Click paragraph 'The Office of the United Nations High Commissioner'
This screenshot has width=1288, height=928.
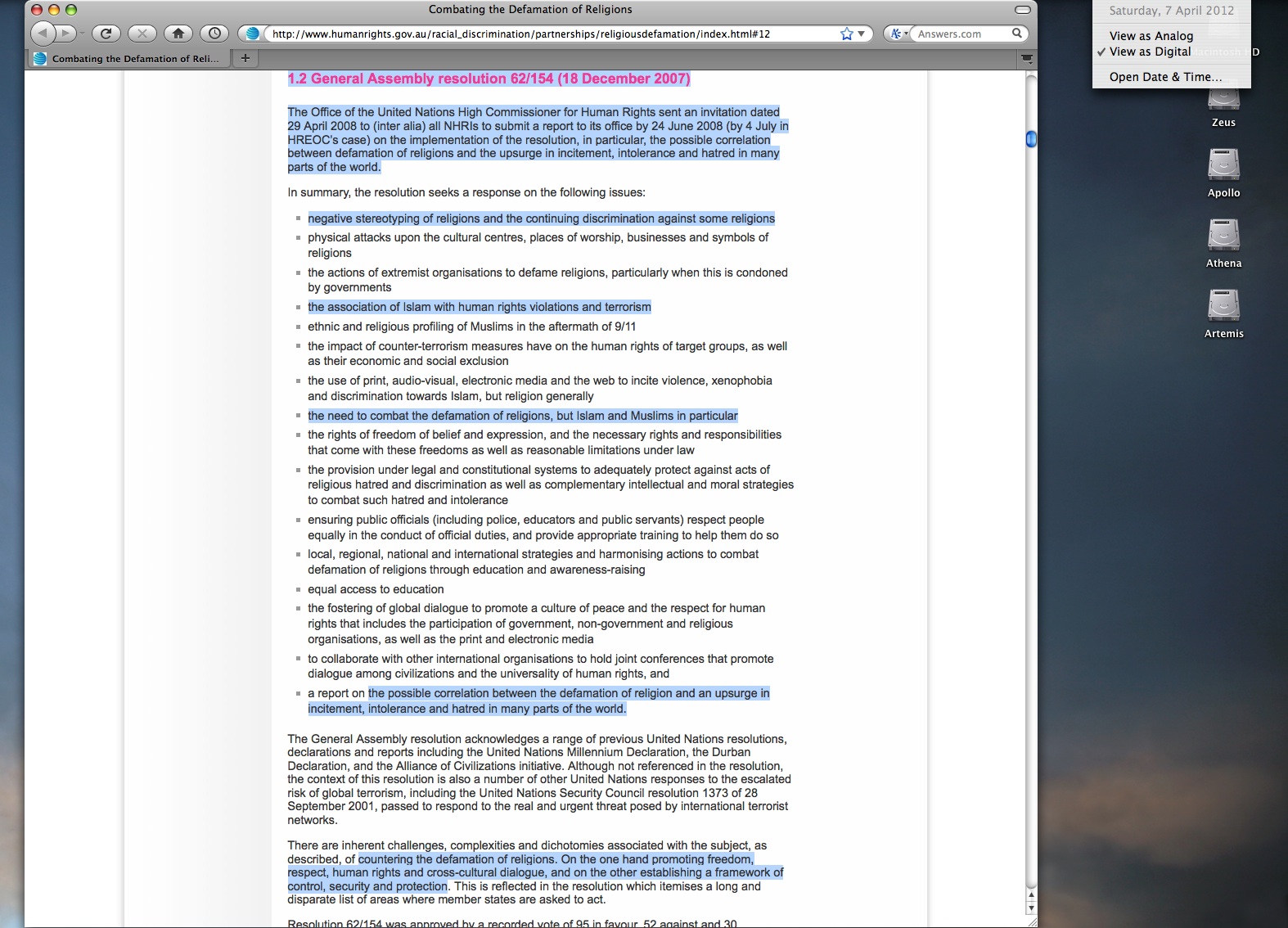pyautogui.click(x=538, y=139)
